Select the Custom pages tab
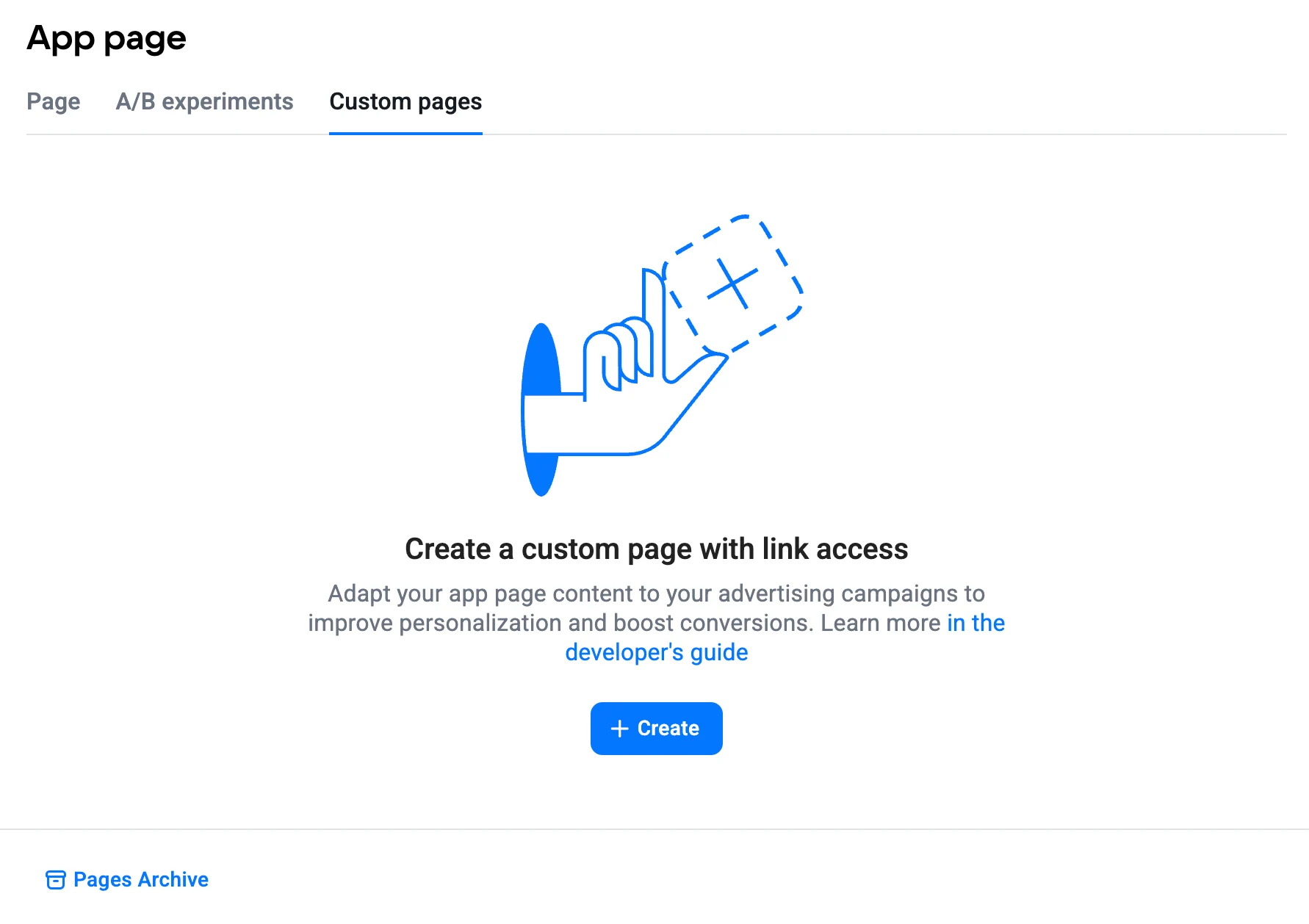This screenshot has height=924, width=1309. (x=405, y=102)
